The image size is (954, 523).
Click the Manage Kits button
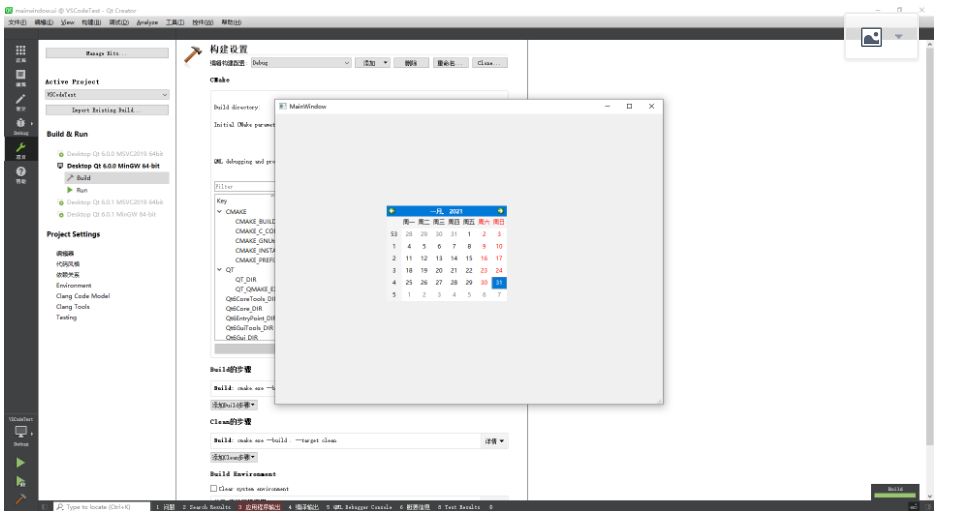click(x=107, y=54)
